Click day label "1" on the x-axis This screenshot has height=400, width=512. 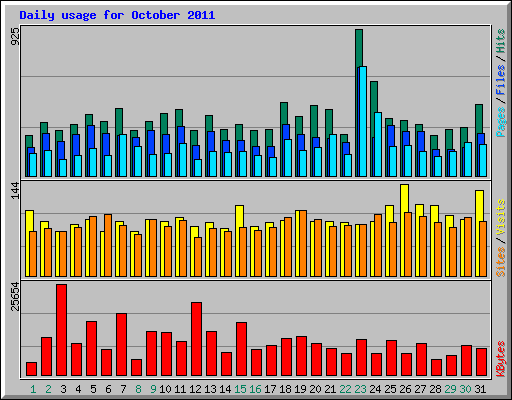coord(33,389)
